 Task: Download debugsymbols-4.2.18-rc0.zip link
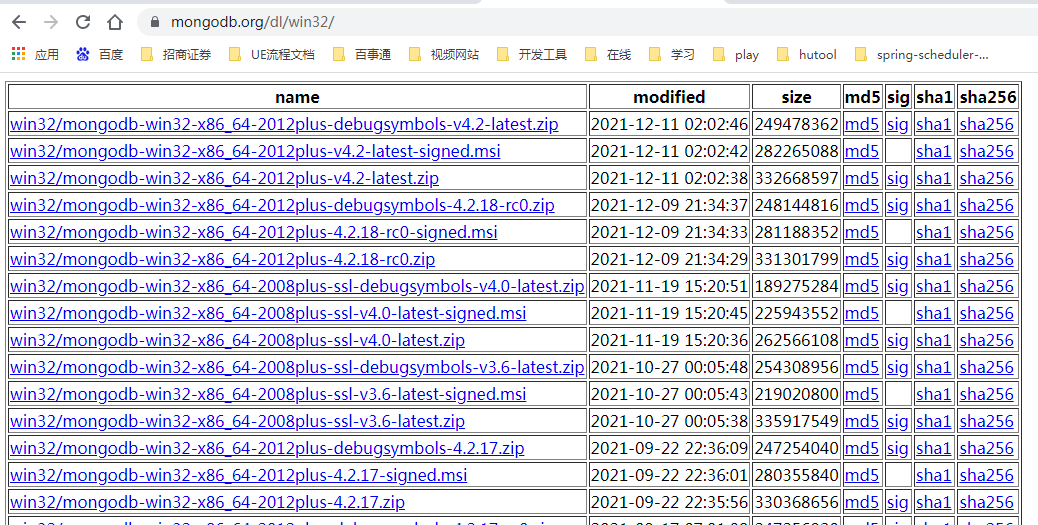[x=282, y=205]
